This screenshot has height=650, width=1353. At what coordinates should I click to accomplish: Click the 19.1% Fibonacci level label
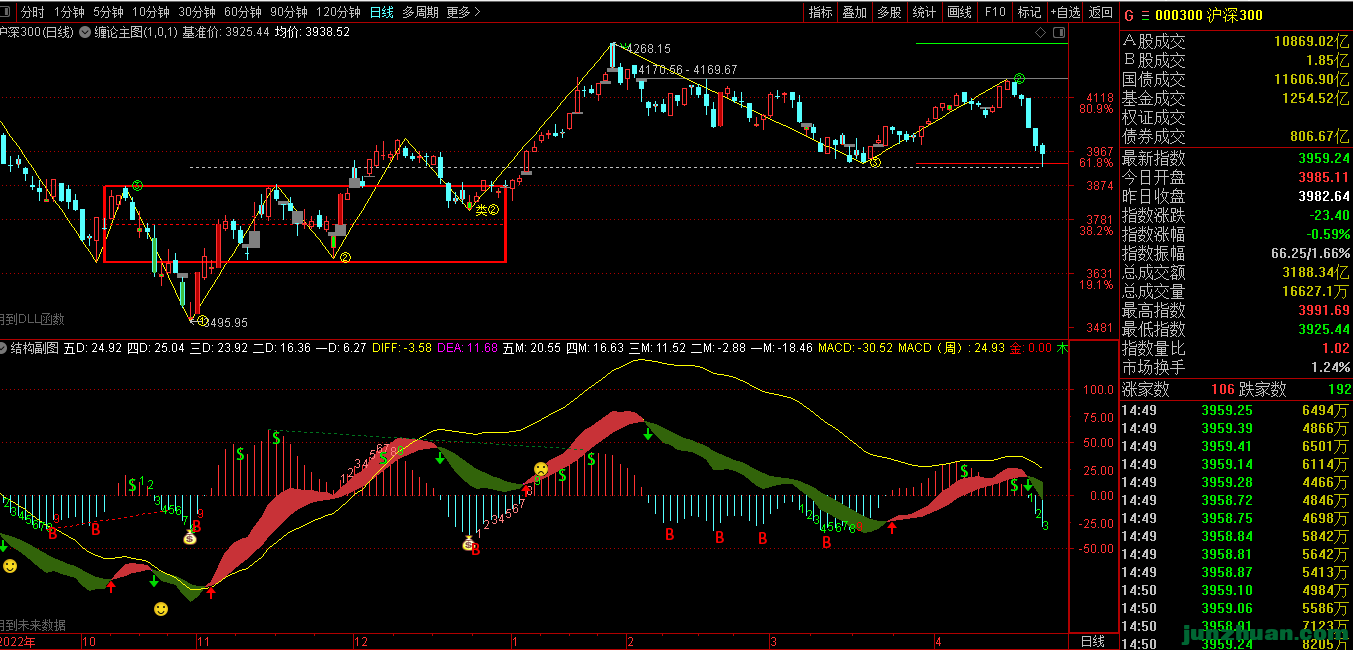point(1096,285)
